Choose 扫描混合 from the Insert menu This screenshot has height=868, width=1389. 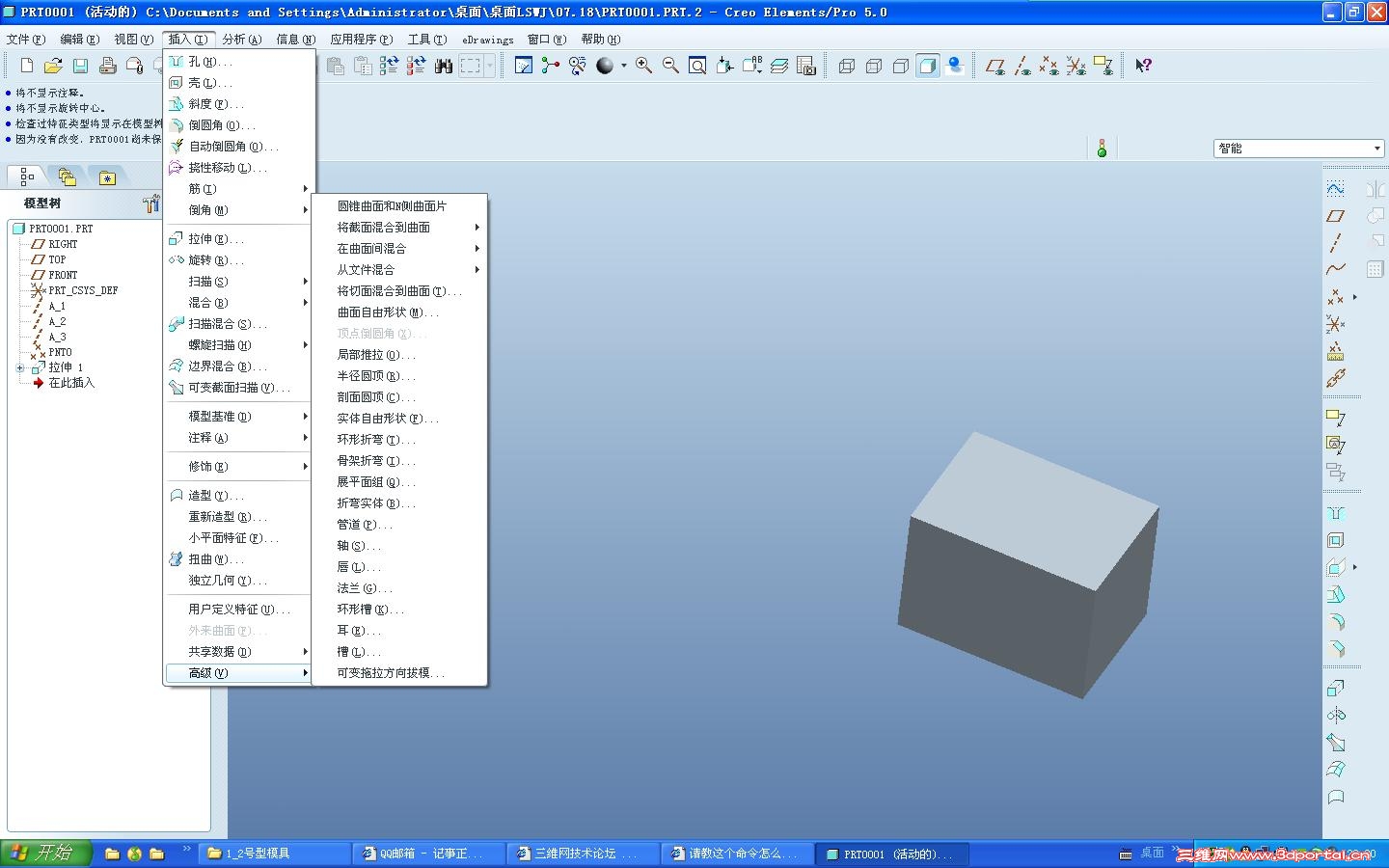(x=239, y=324)
